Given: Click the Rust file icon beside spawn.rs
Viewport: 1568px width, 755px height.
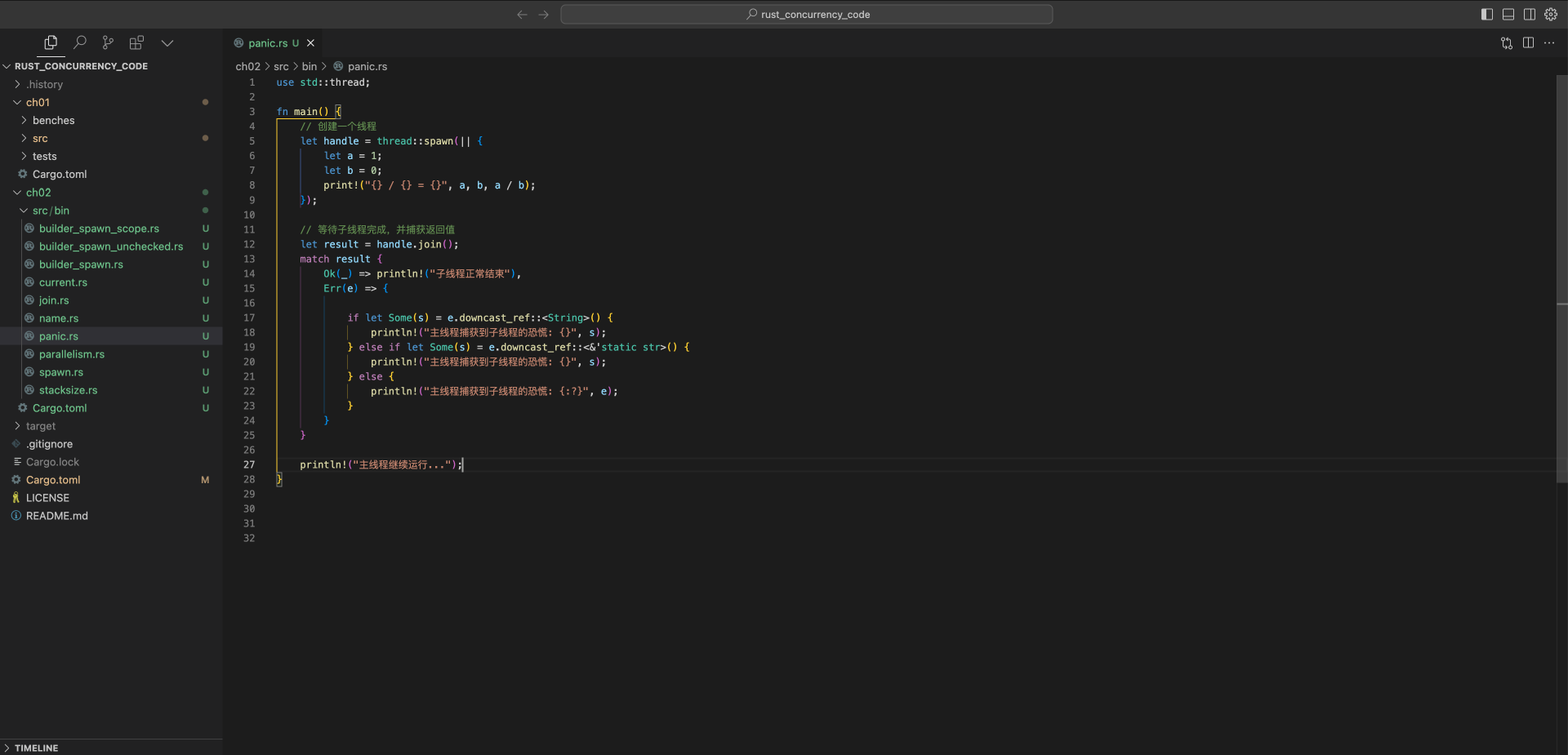Looking at the screenshot, I should pos(29,372).
